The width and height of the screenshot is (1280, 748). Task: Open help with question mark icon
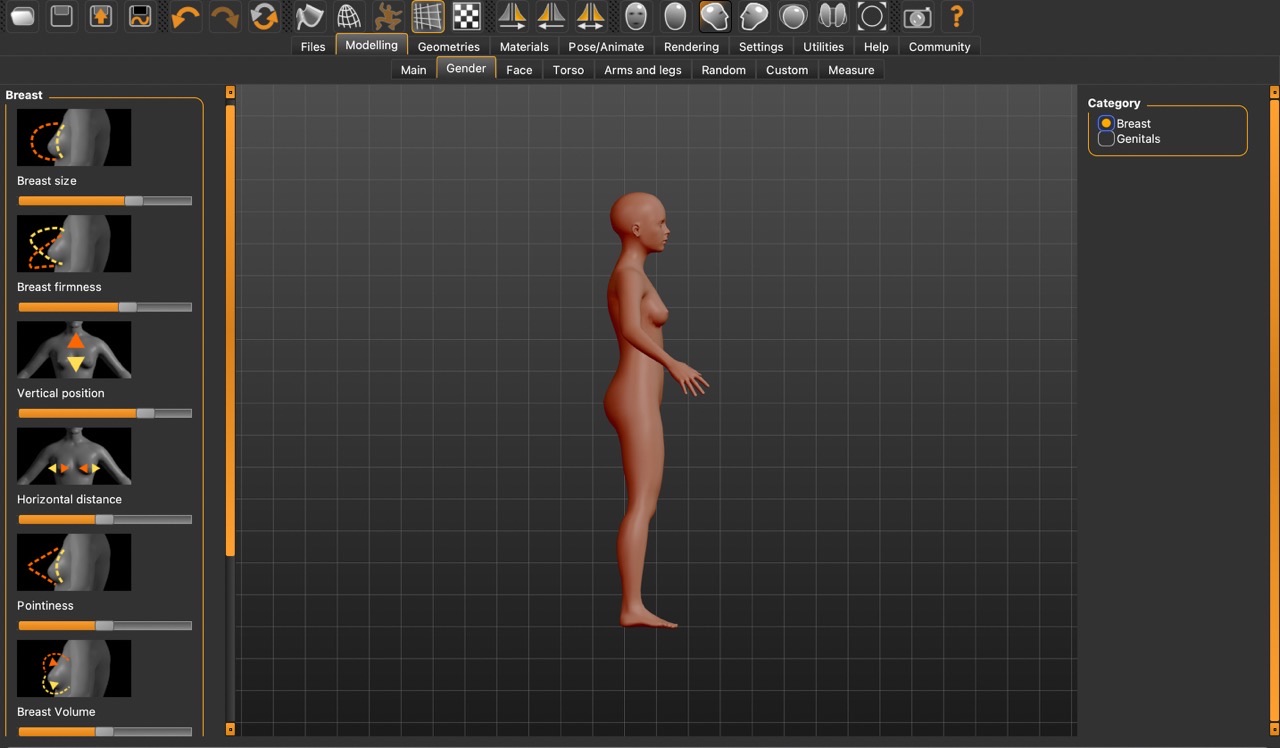point(957,16)
